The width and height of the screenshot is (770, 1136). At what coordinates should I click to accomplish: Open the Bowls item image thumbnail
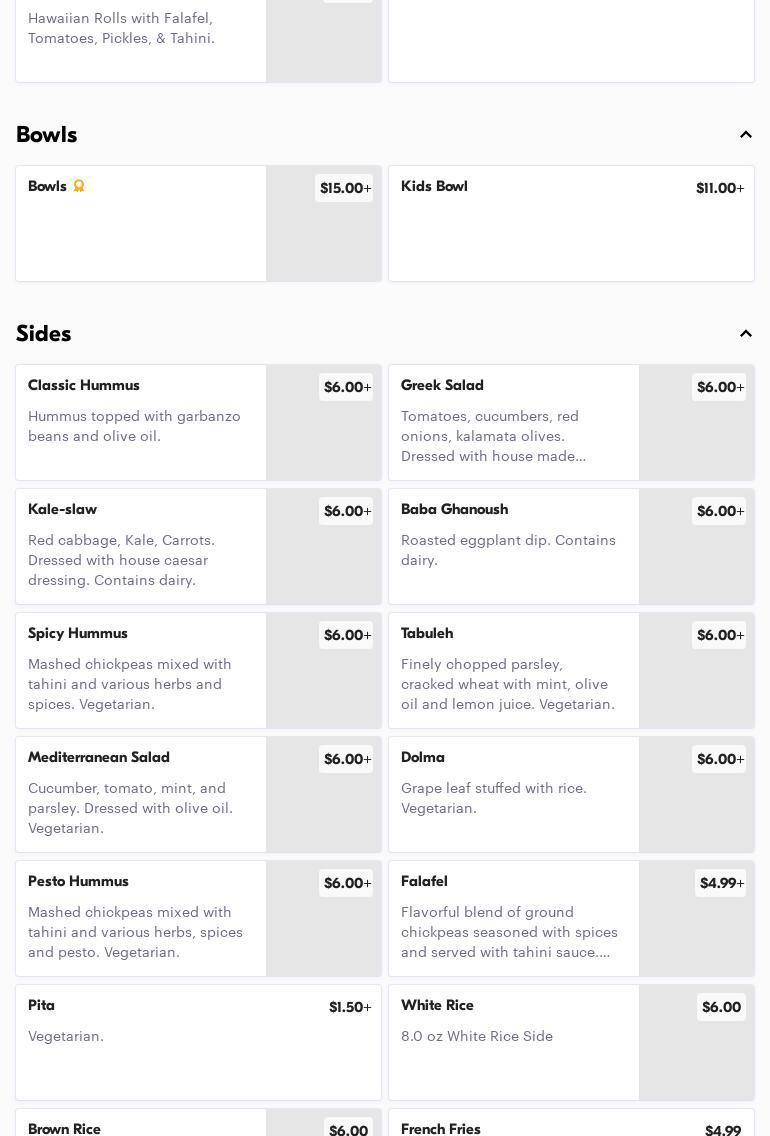tap(323, 240)
